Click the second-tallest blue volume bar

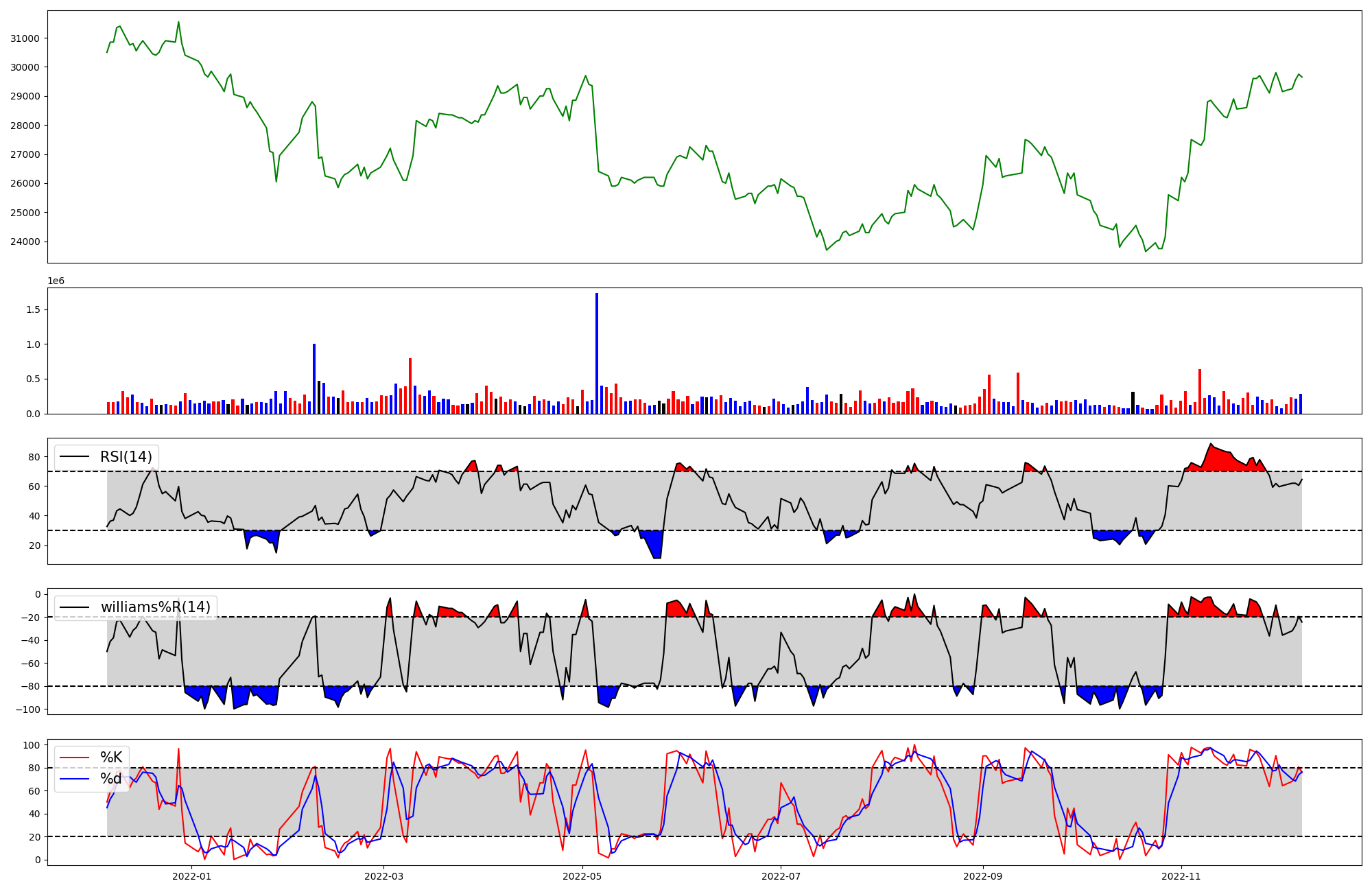pos(314,379)
